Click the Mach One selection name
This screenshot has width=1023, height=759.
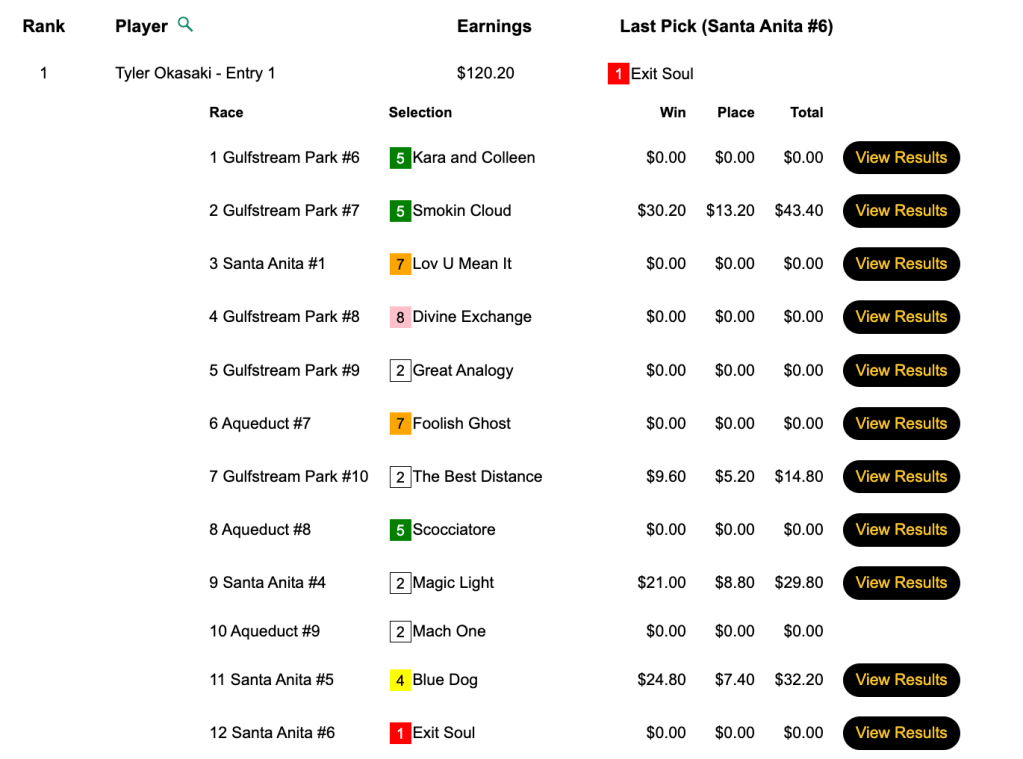449,632
